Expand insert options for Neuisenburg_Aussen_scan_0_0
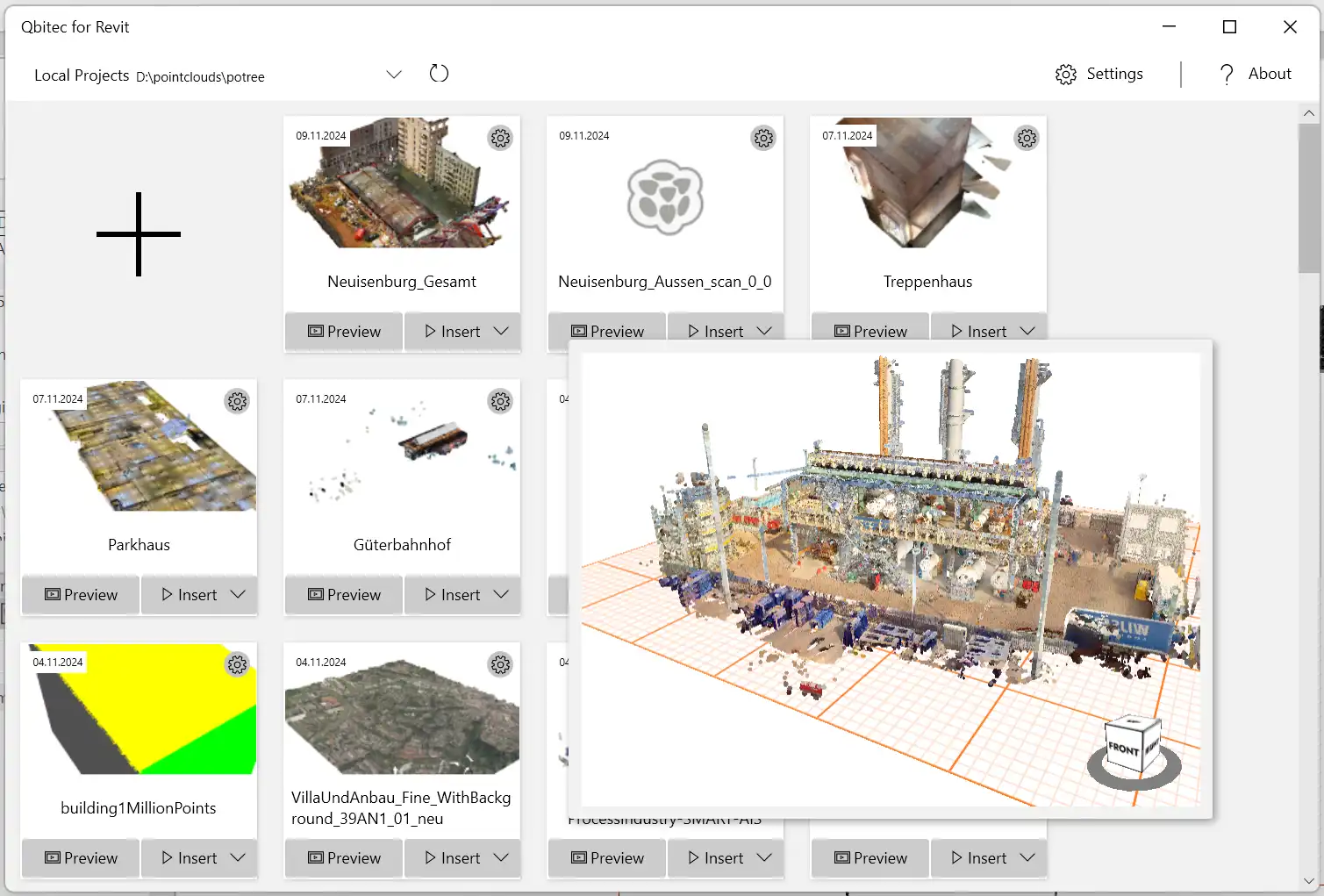Screen dimensions: 1324x896 [764, 331]
